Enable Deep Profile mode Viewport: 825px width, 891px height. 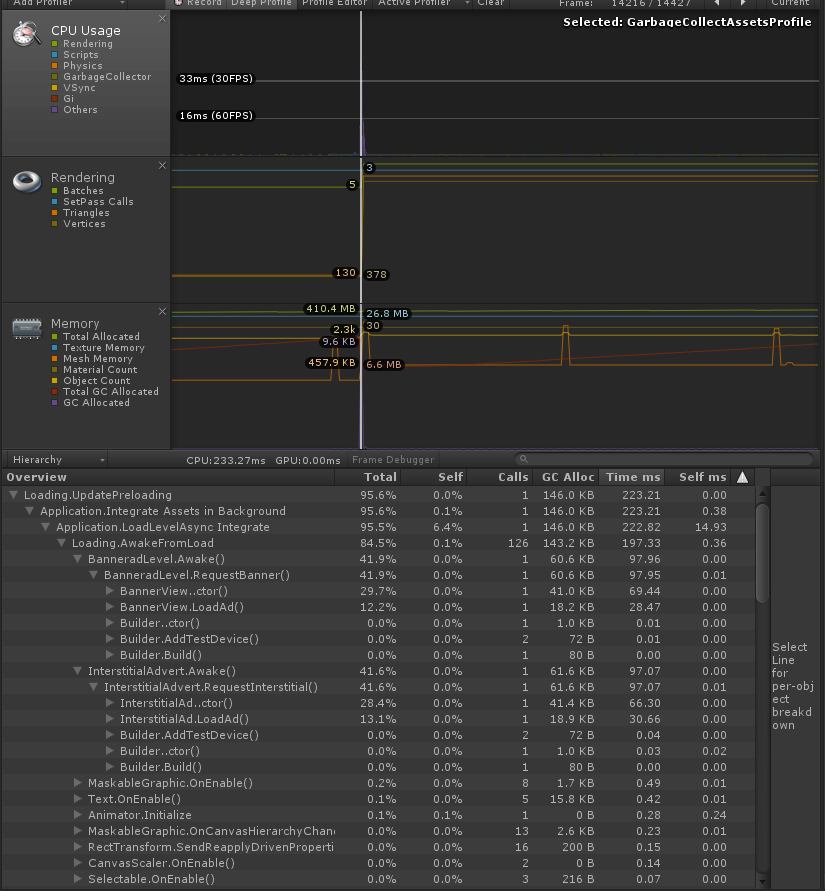[262, 3]
